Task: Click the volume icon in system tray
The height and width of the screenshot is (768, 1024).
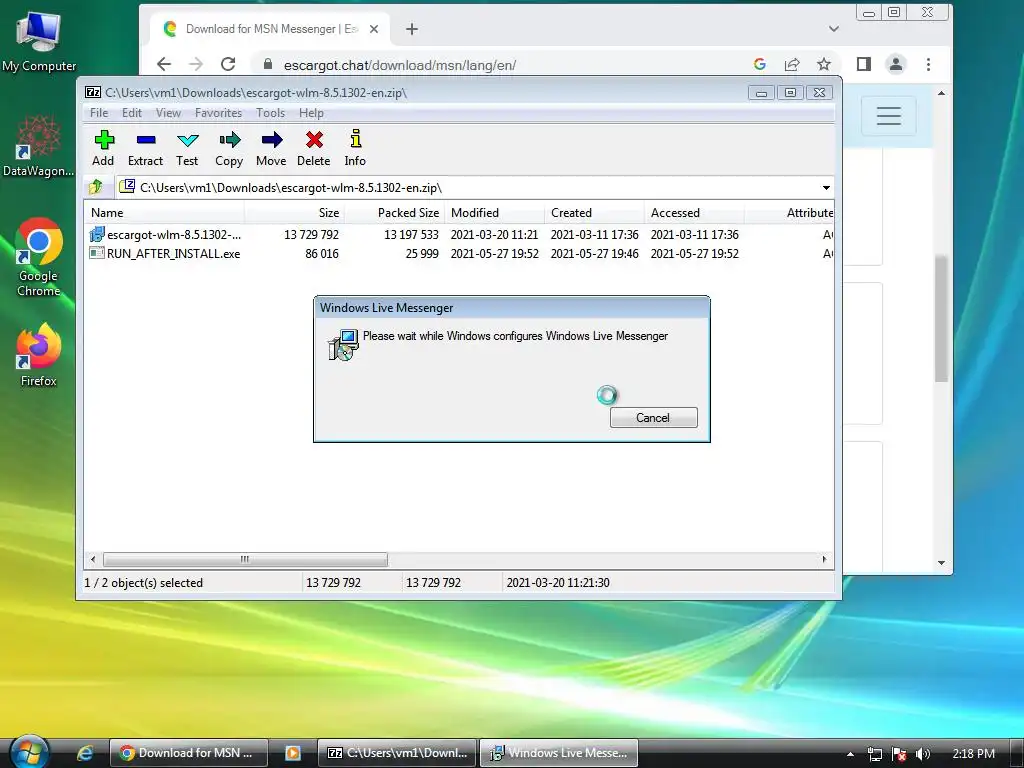Action: 923,754
